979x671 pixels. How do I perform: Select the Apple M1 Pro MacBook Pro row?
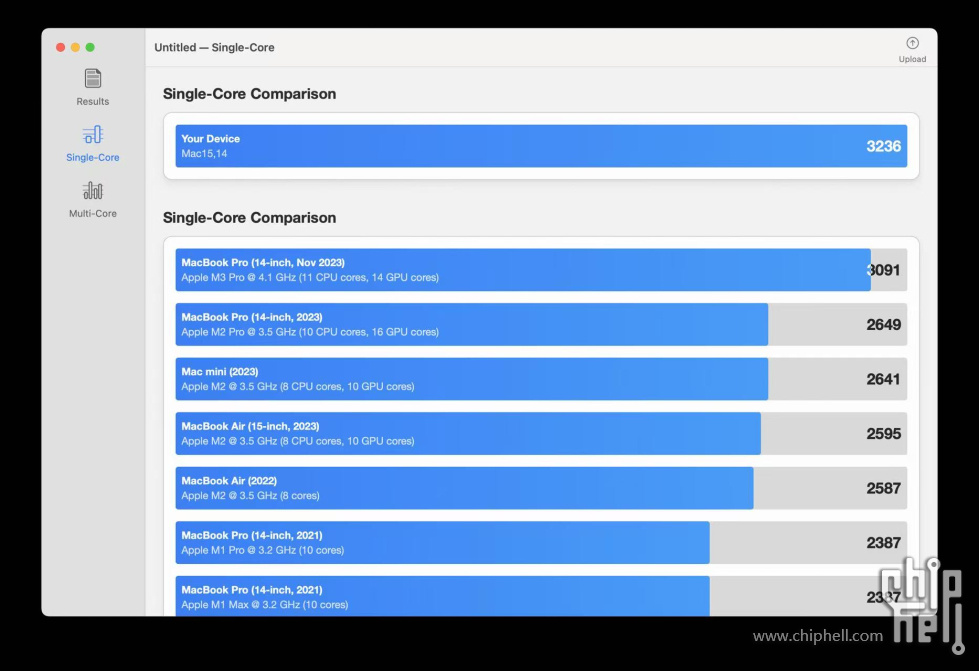(x=541, y=542)
